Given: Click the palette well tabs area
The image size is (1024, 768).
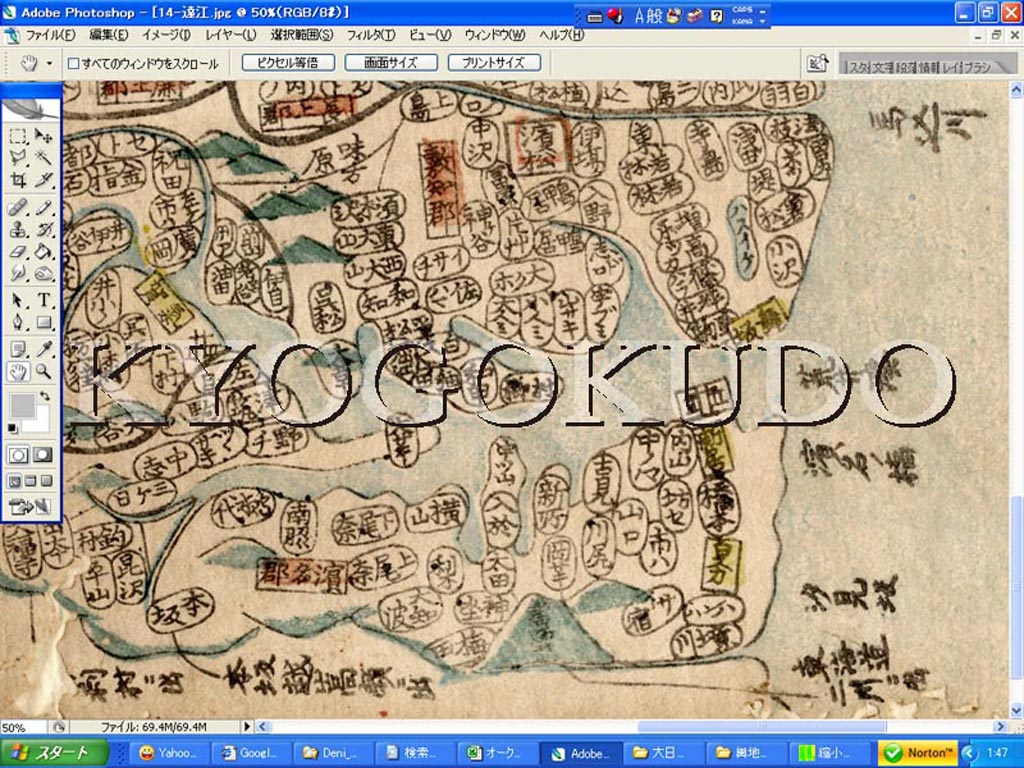Looking at the screenshot, I should coord(927,64).
